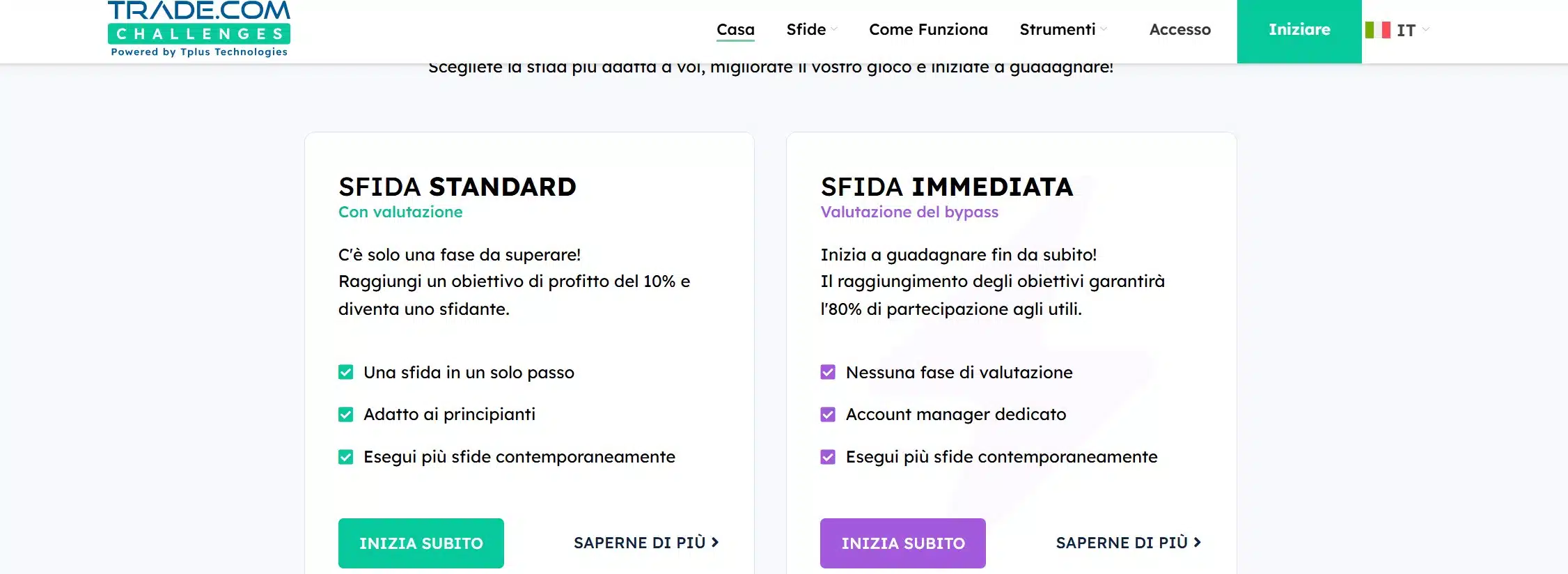
Task: Click purple checkmark for 'Esegui più sfide' Immediata
Action: tap(828, 457)
